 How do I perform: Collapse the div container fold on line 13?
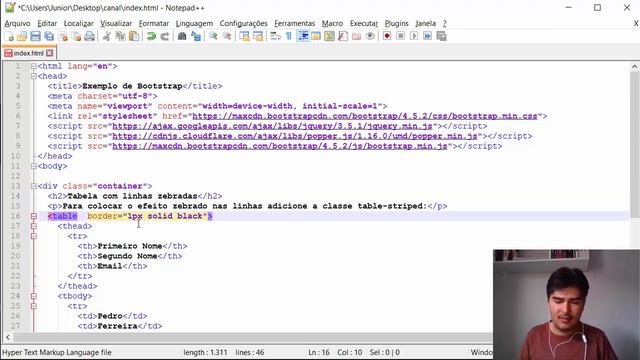(34, 186)
